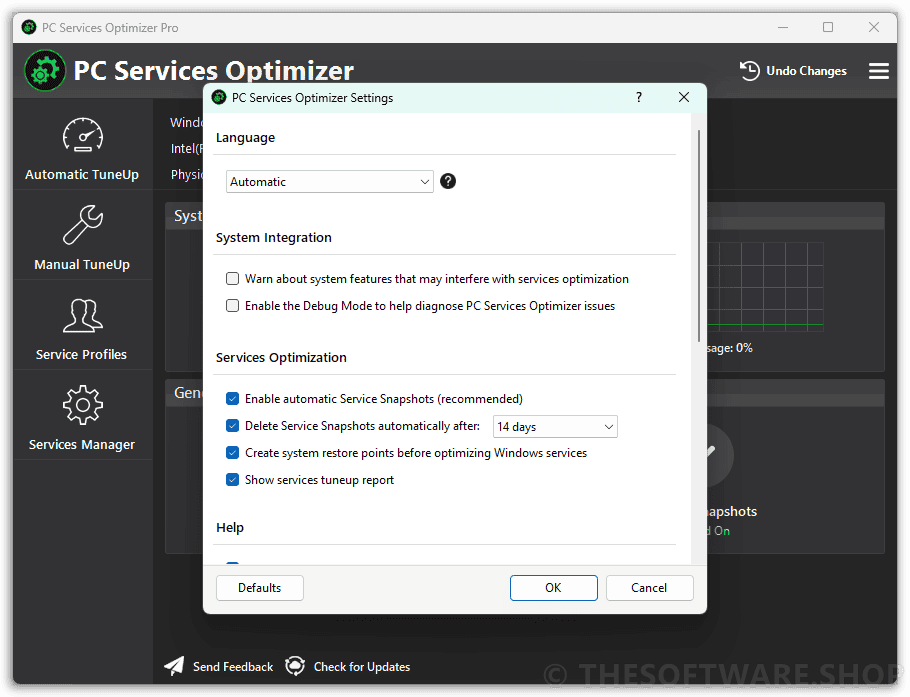Click the Settings dialog help question mark
Image resolution: width=910 pixels, height=697 pixels.
(x=639, y=97)
